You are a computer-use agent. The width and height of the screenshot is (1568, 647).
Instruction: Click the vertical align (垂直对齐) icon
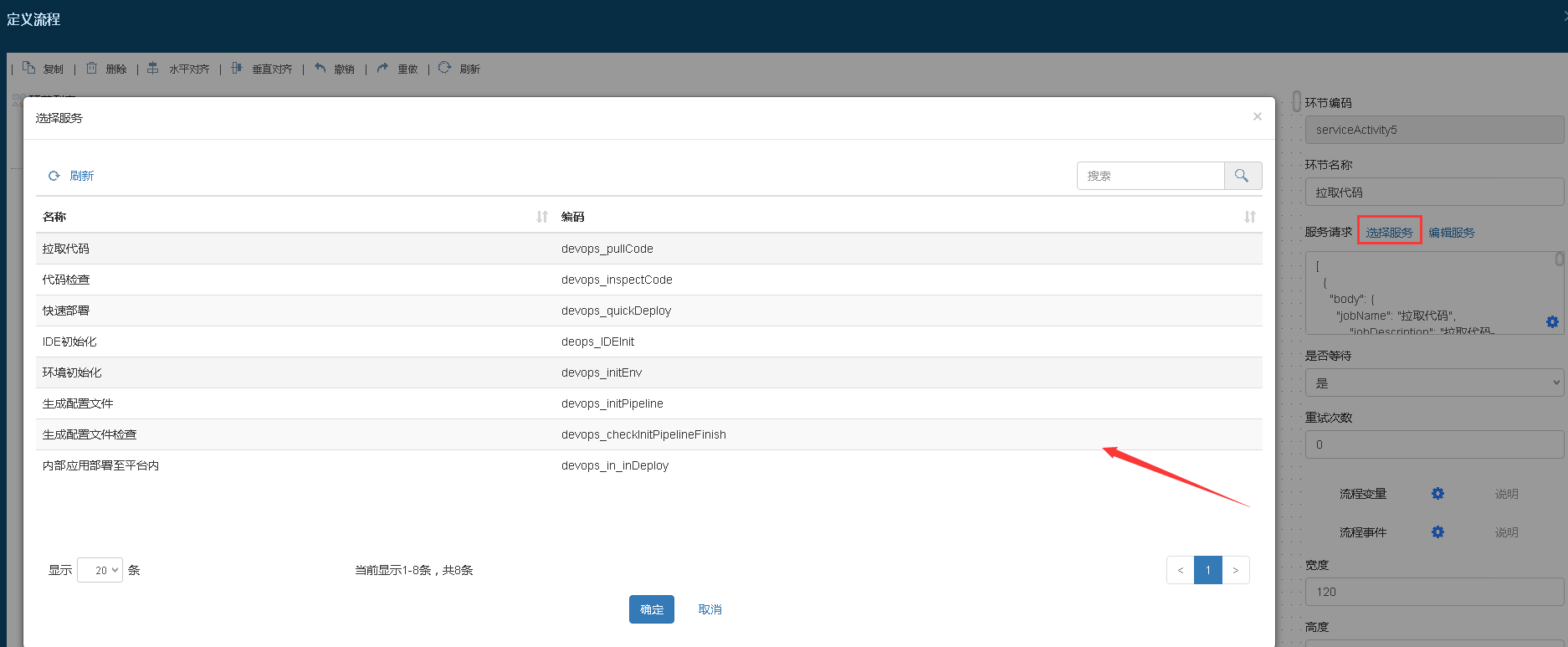tap(237, 68)
